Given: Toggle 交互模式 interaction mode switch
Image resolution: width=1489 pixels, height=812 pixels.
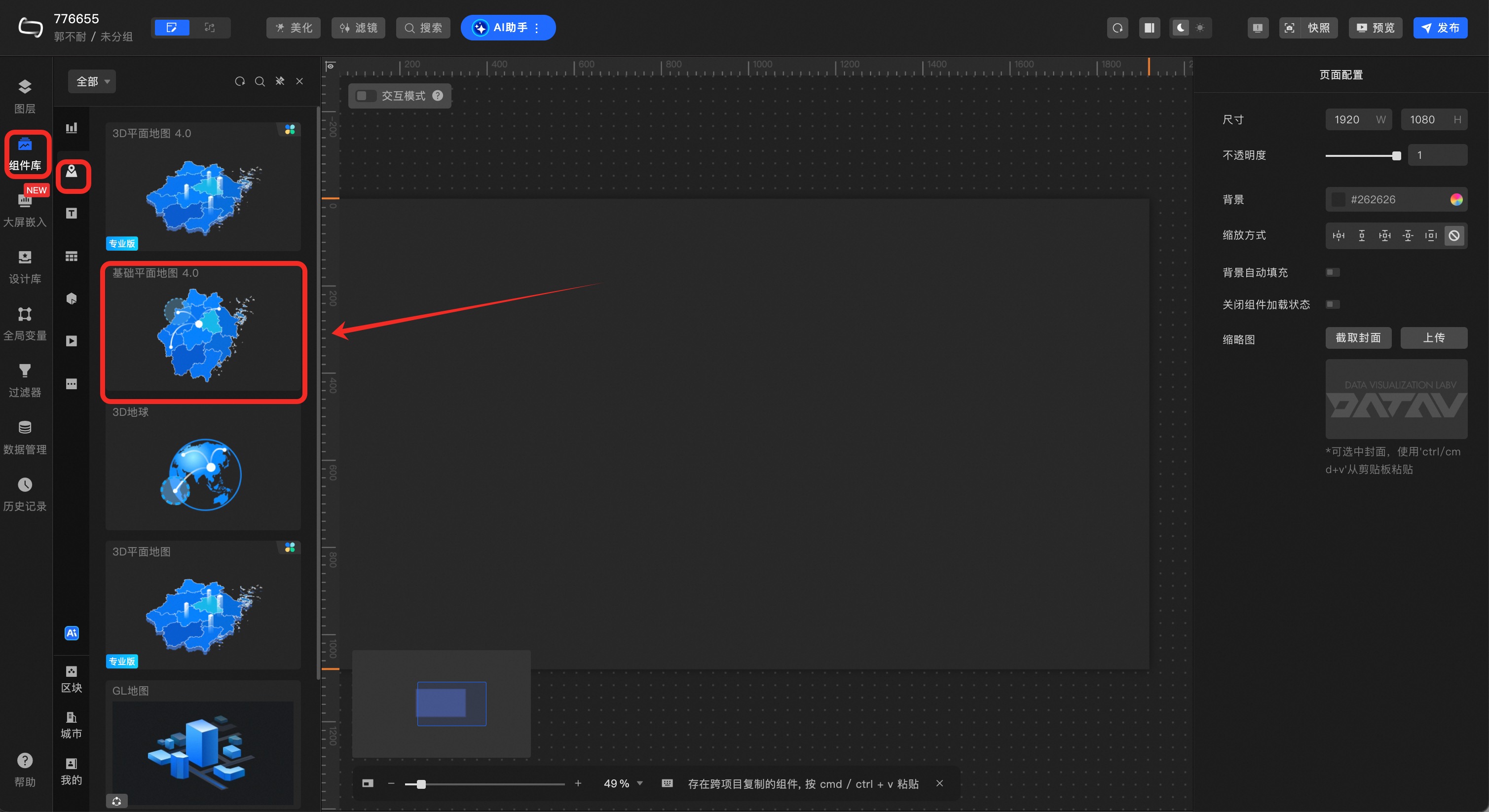Looking at the screenshot, I should pyautogui.click(x=366, y=96).
